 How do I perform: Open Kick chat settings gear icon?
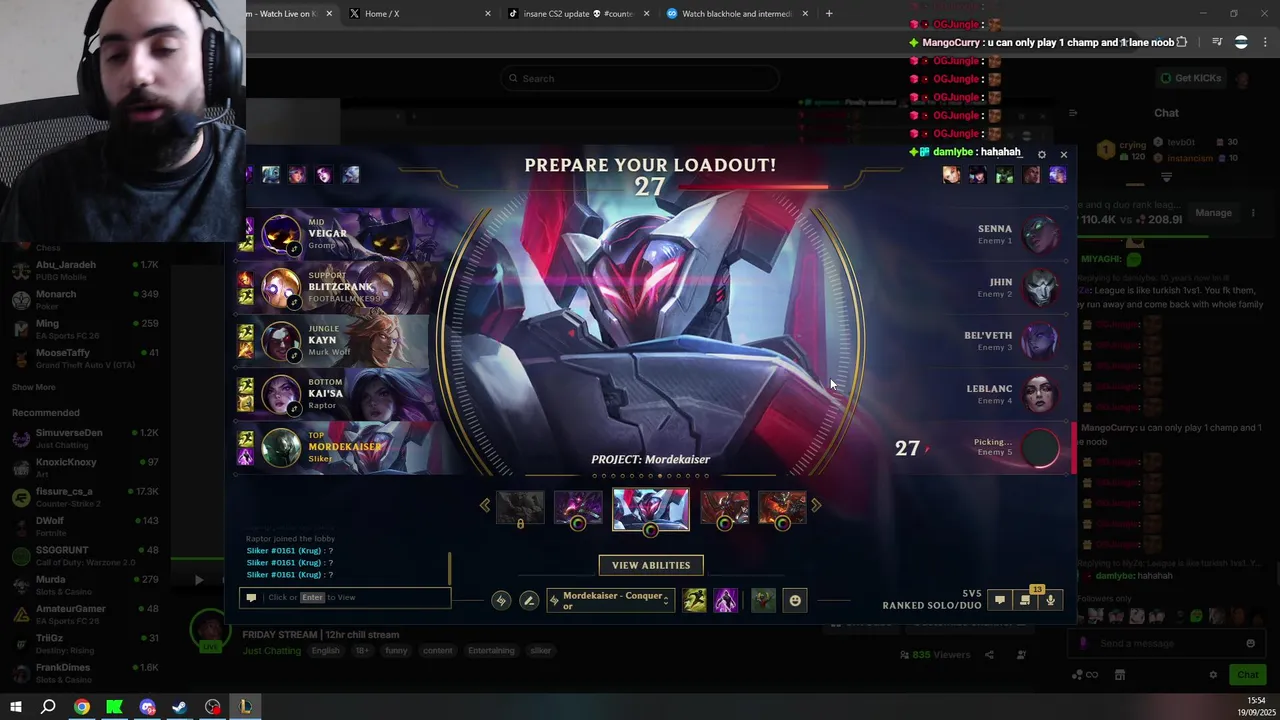1214,675
